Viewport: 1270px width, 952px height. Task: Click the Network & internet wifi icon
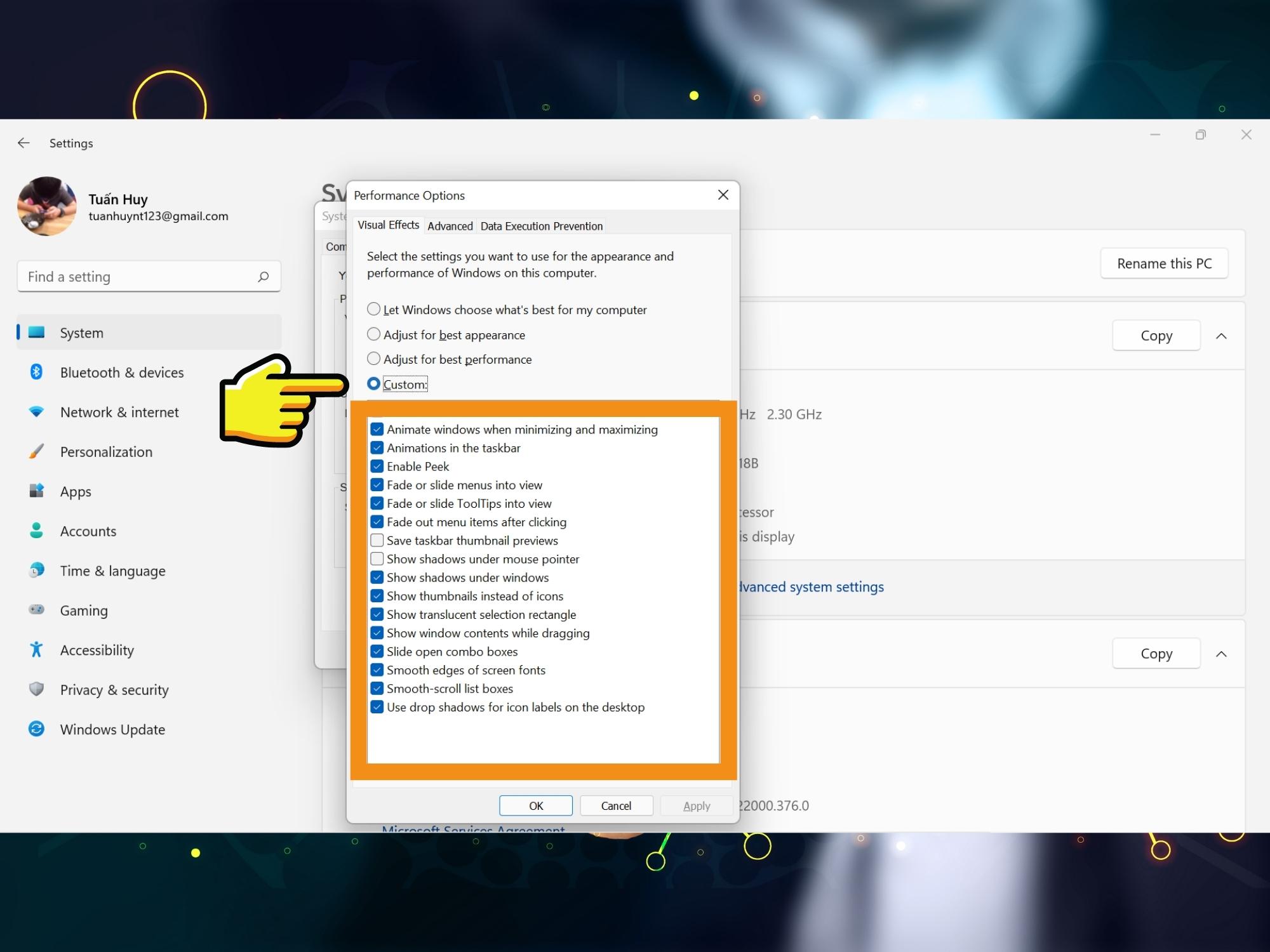coord(37,412)
